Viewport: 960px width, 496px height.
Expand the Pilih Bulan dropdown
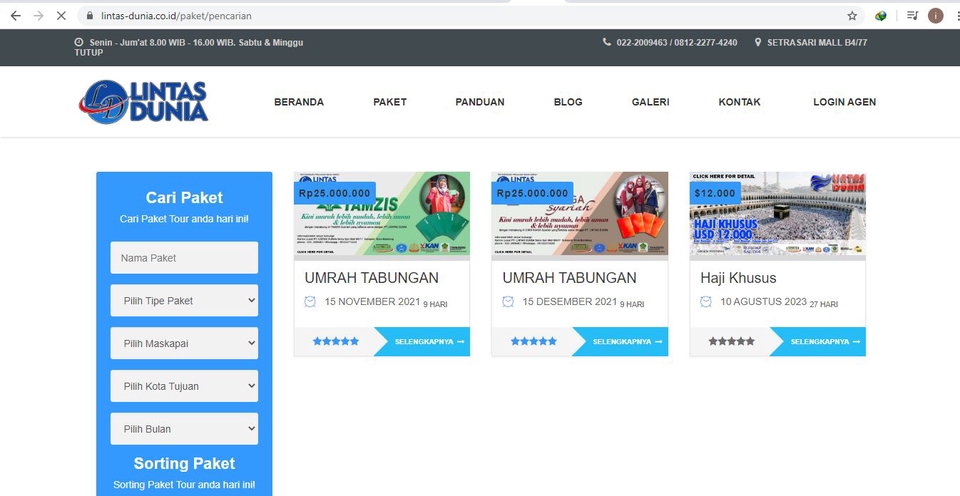click(x=184, y=429)
